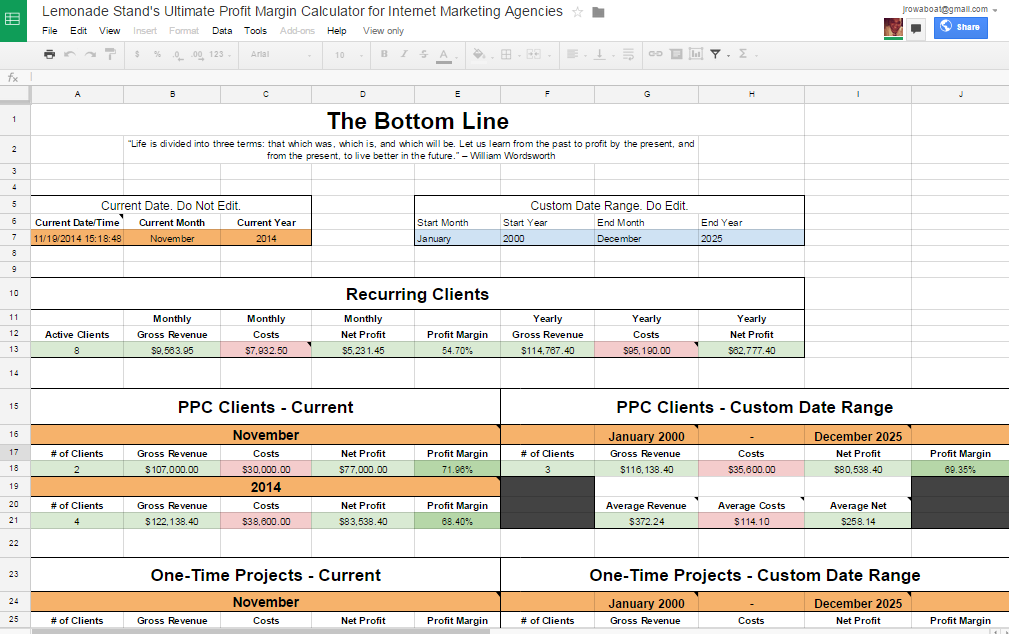The image size is (1009, 634).
Task: Open Fill color paint bucket
Action: [x=479, y=54]
